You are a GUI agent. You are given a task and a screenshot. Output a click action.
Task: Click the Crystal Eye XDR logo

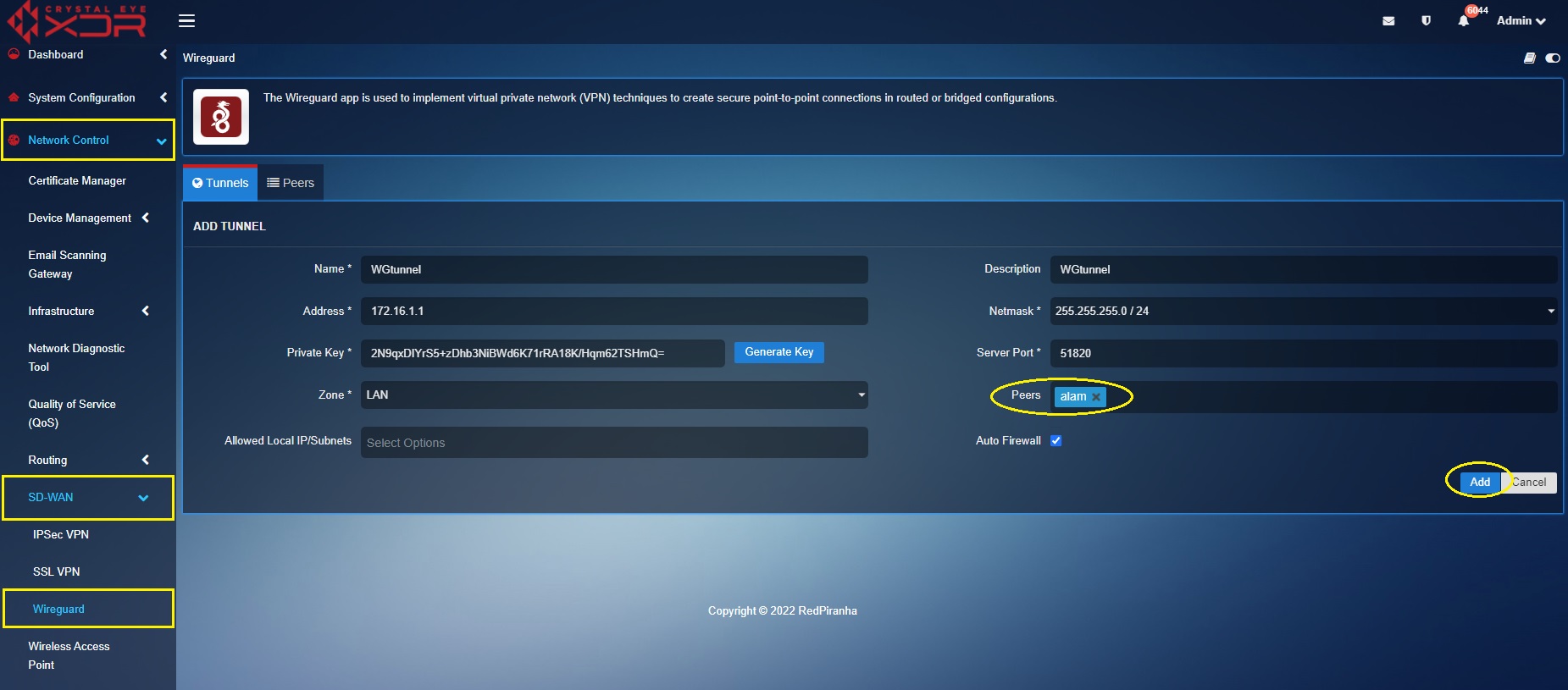point(77,22)
